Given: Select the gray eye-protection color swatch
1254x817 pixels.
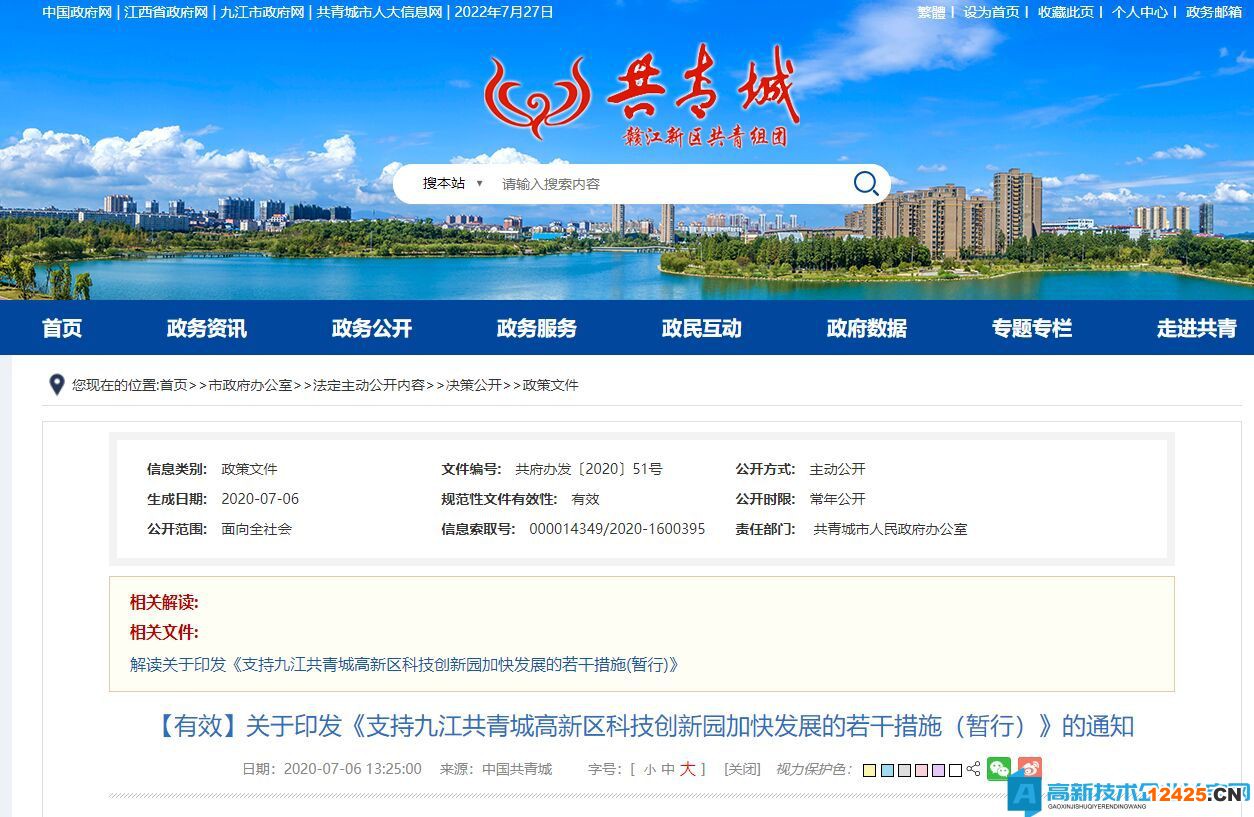Looking at the screenshot, I should point(904,770).
